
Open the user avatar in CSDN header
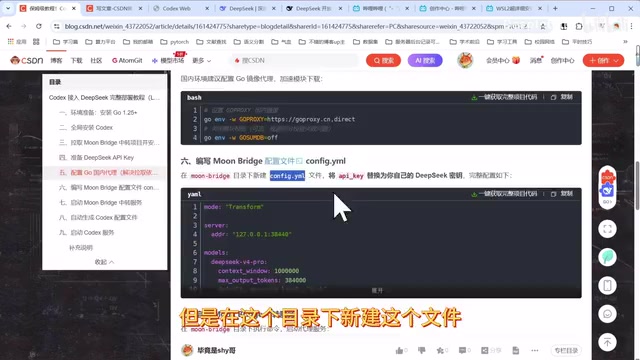(465, 60)
